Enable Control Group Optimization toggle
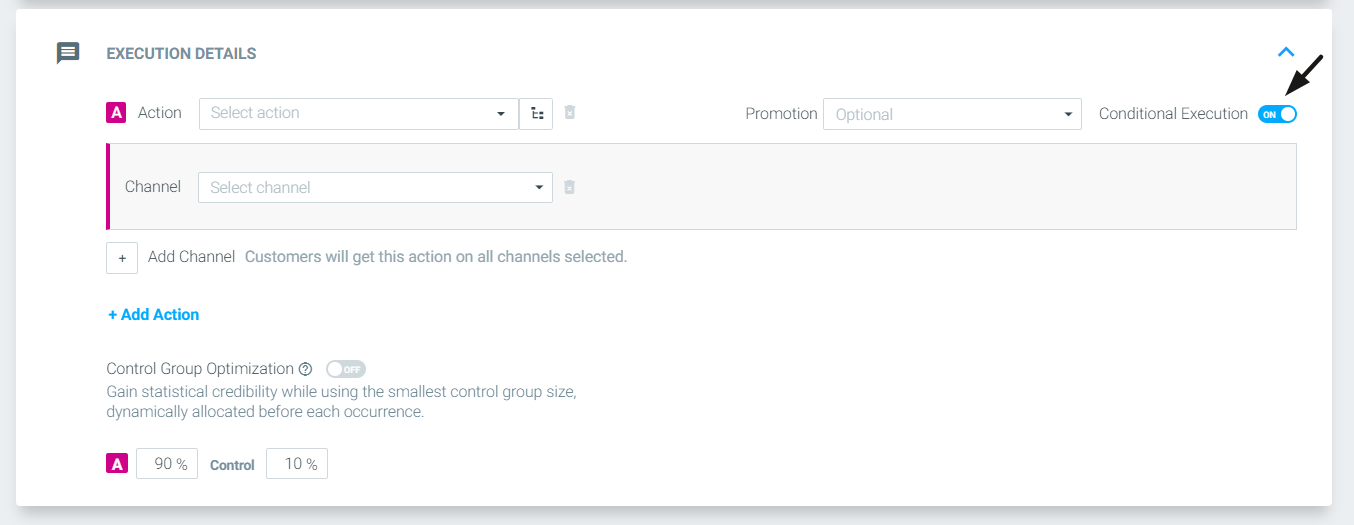1354x525 pixels. click(x=346, y=369)
